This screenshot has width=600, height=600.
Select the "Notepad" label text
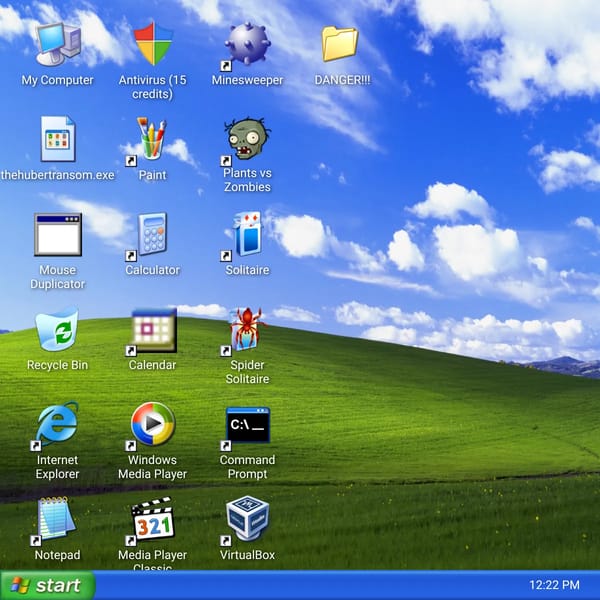(57, 555)
